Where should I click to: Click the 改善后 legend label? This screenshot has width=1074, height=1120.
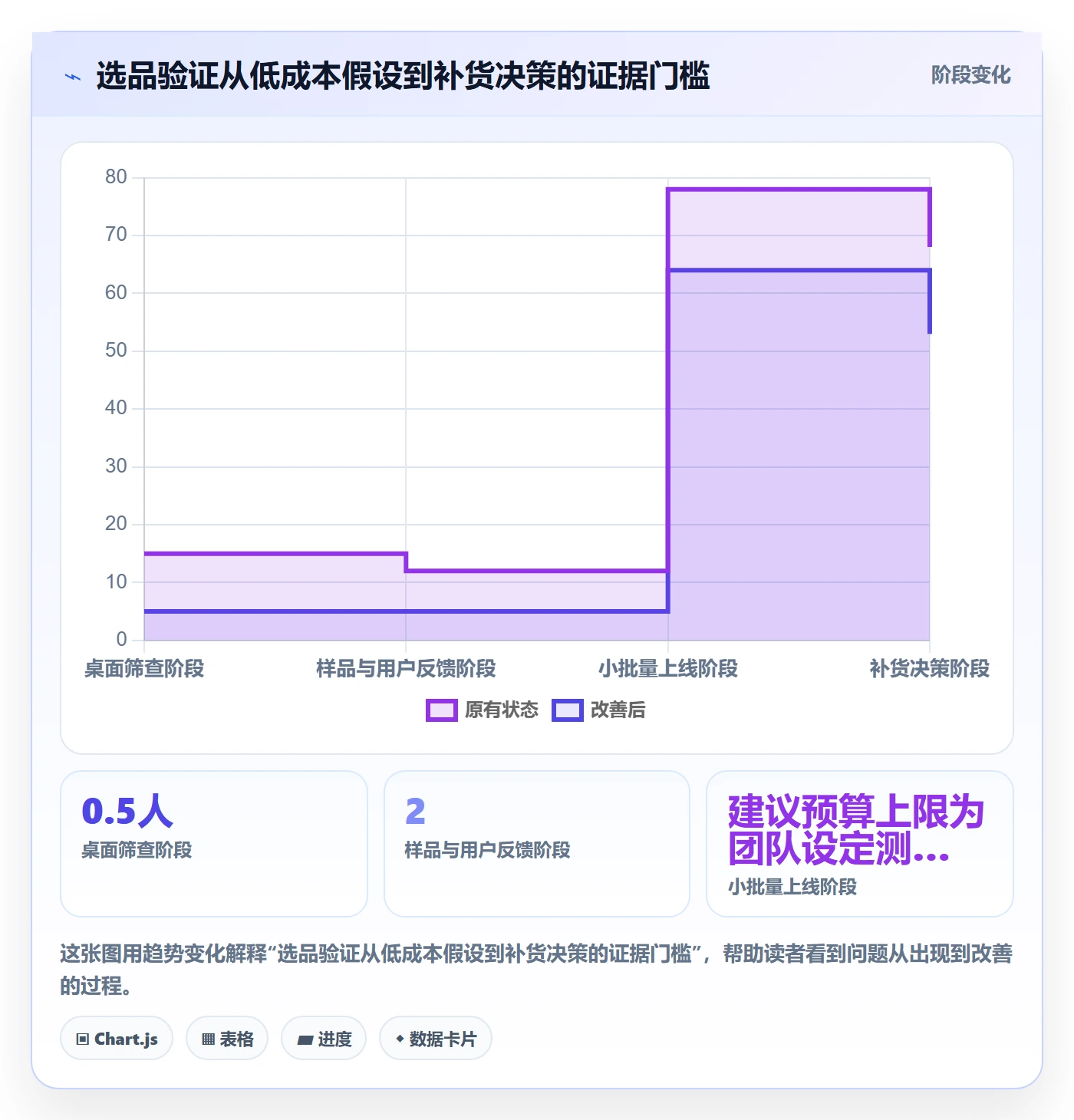pos(618,710)
